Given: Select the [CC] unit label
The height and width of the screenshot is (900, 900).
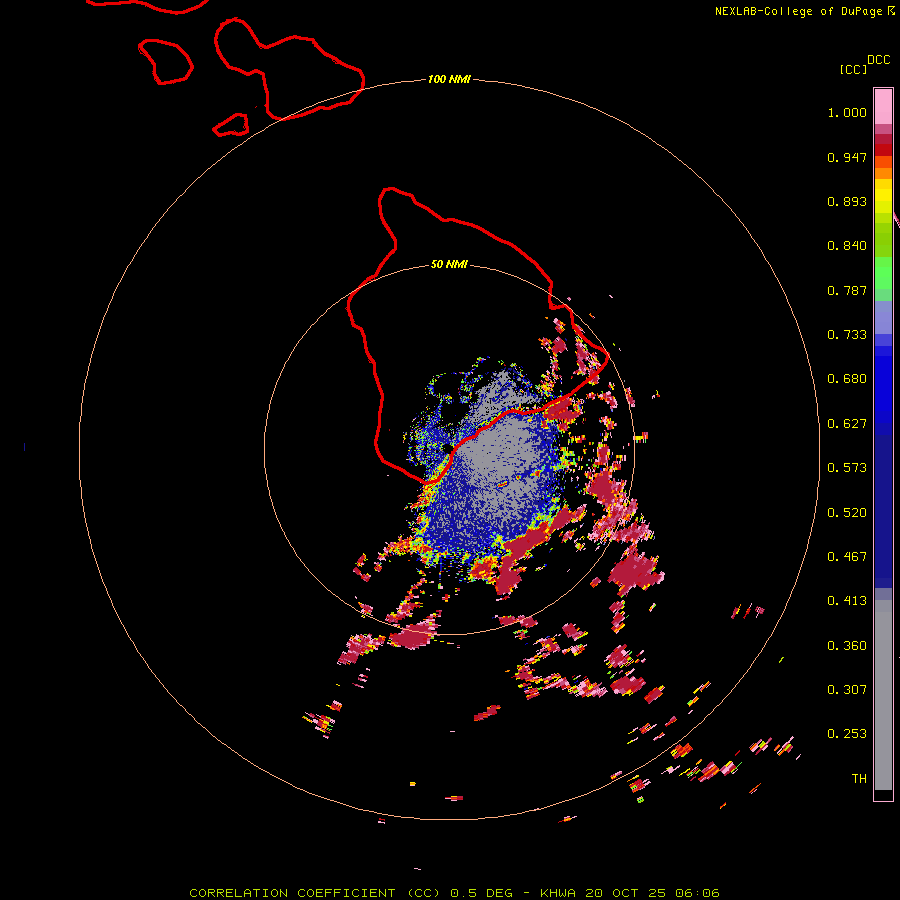Looking at the screenshot, I should coord(853,69).
